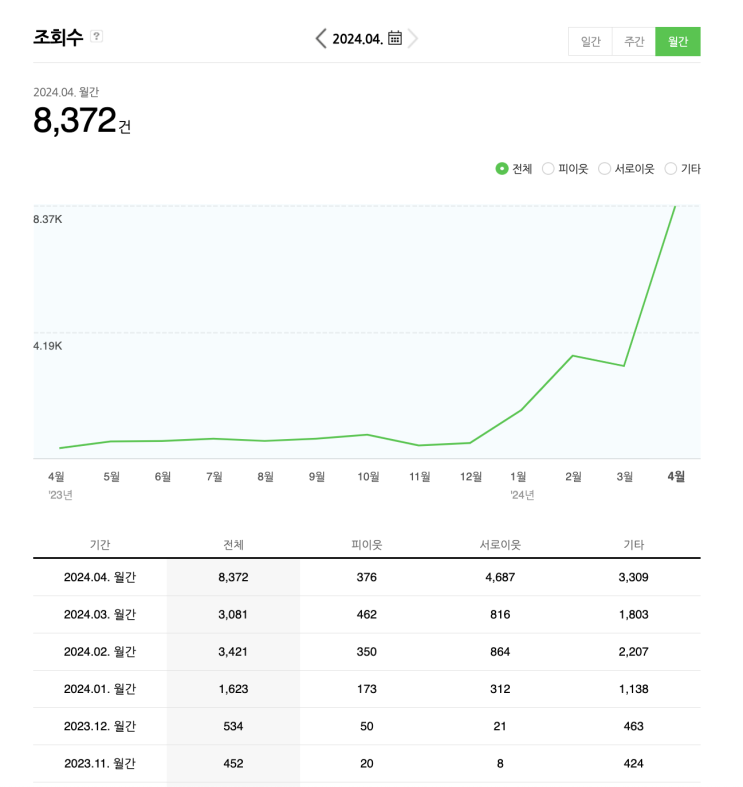Image resolution: width=743 pixels, height=787 pixels.
Task: Click the 기간 column header
Action: point(100,545)
